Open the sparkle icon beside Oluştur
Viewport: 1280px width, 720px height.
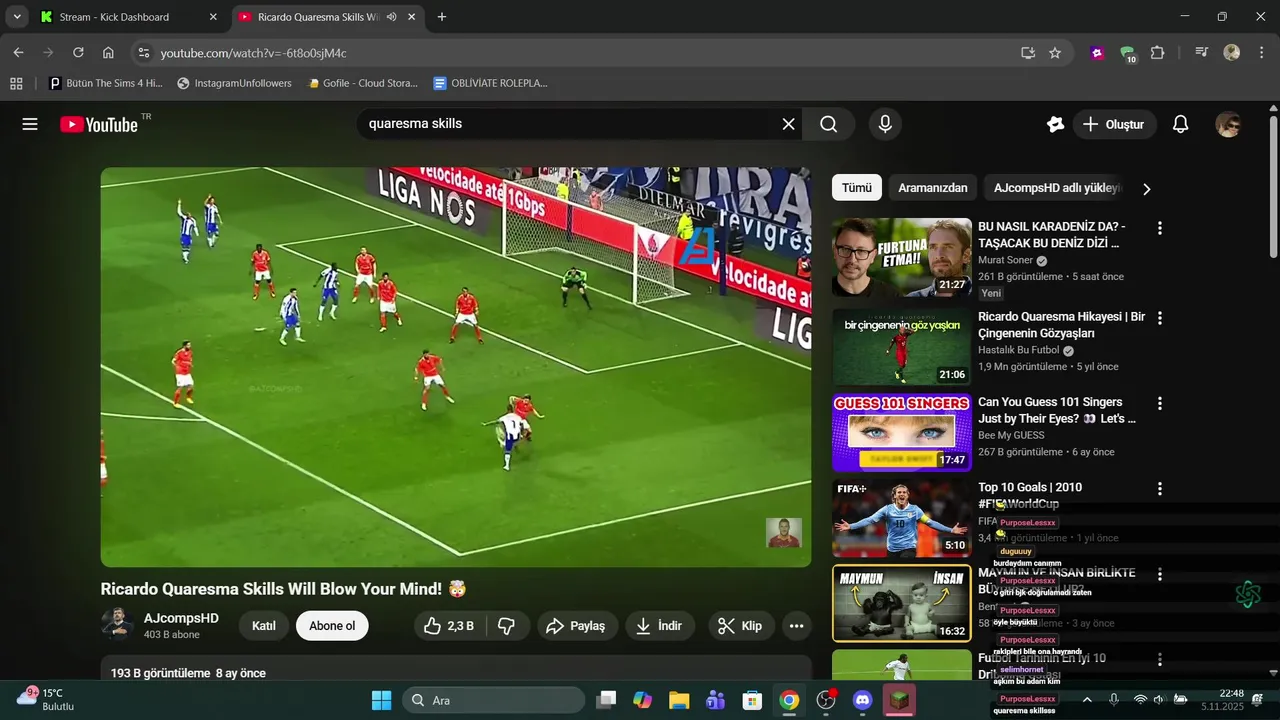click(1055, 124)
